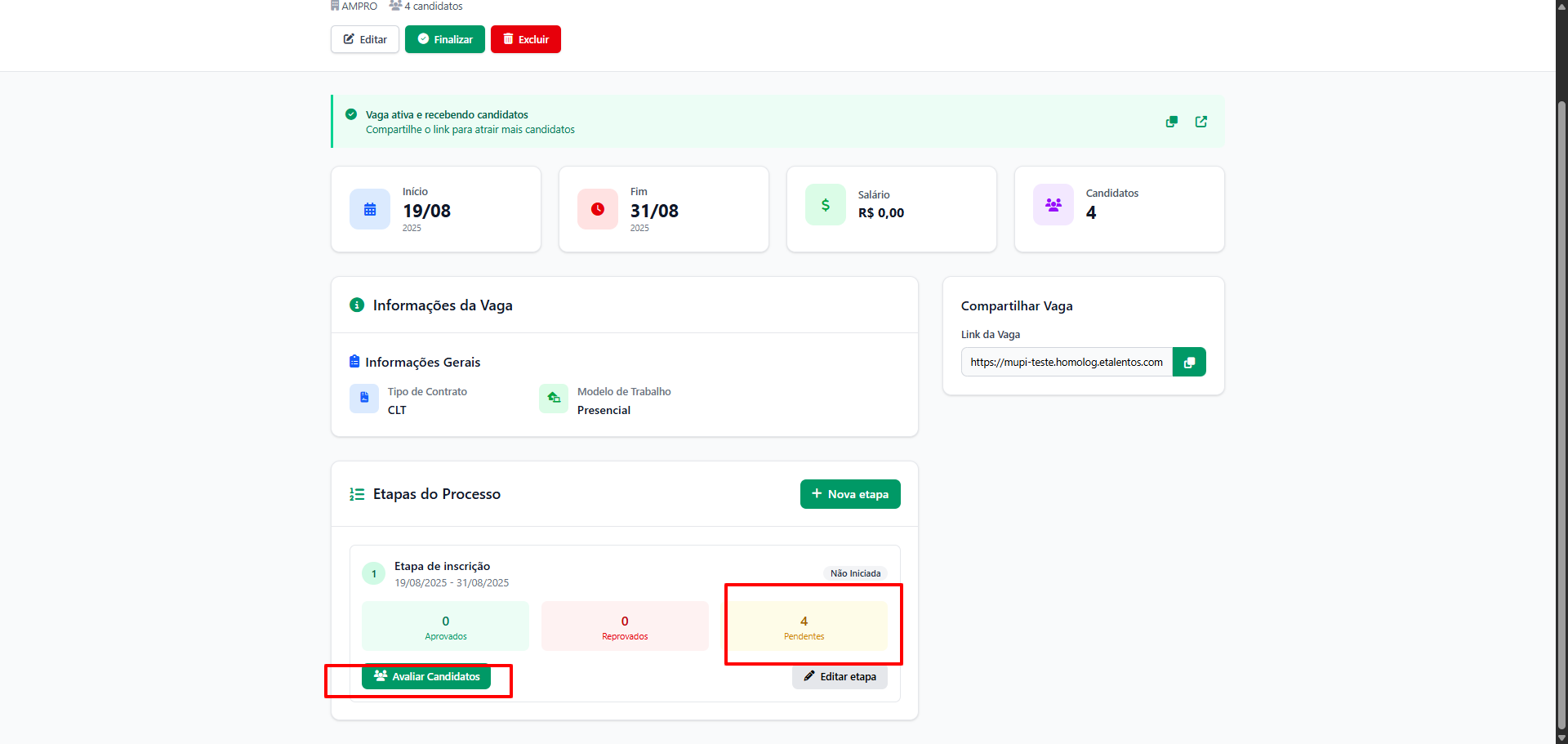Click the calendar icon on Início card
The height and width of the screenshot is (744, 1568).
(x=370, y=209)
